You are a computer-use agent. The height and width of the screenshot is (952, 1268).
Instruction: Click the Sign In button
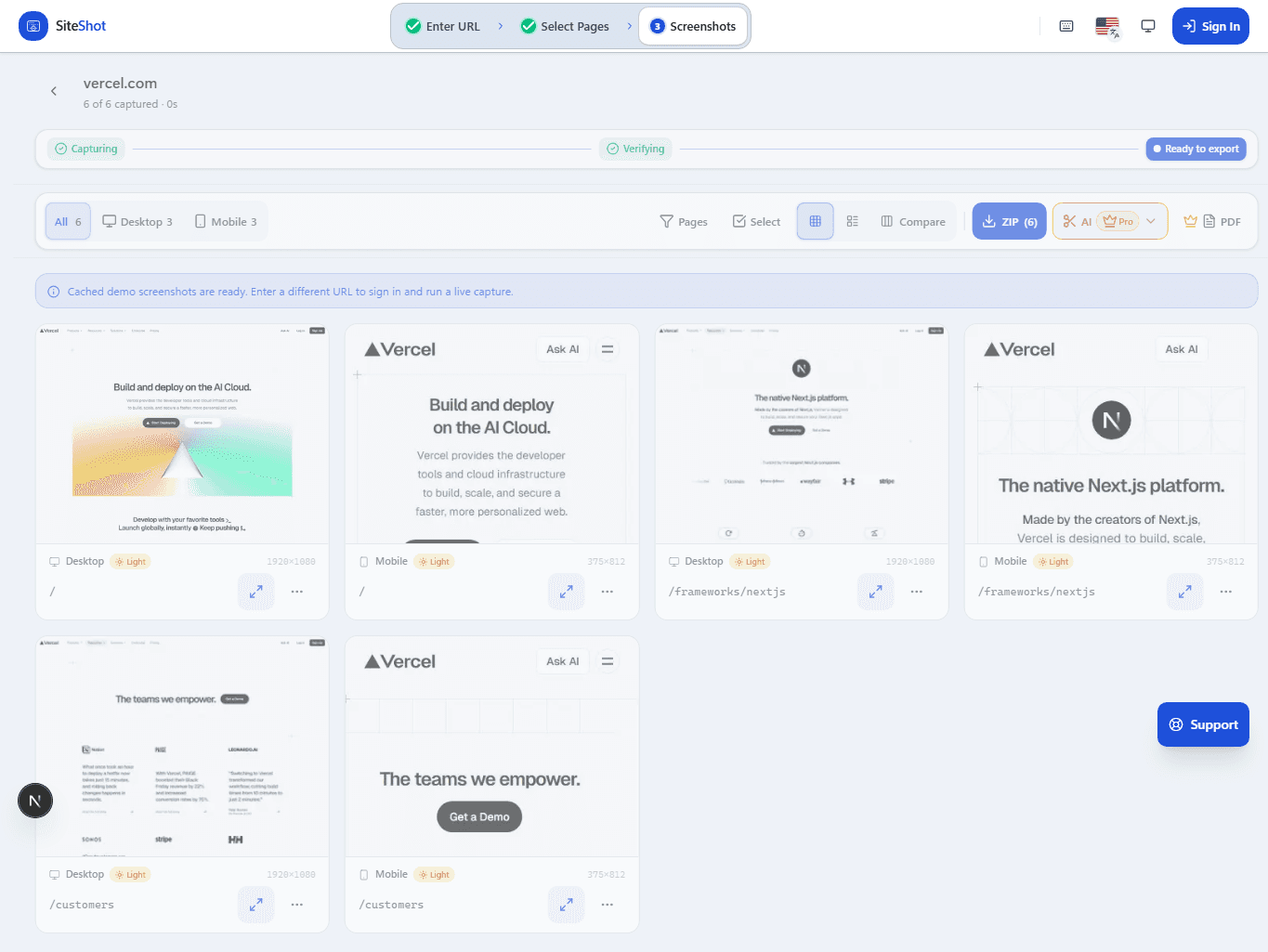click(x=1210, y=26)
